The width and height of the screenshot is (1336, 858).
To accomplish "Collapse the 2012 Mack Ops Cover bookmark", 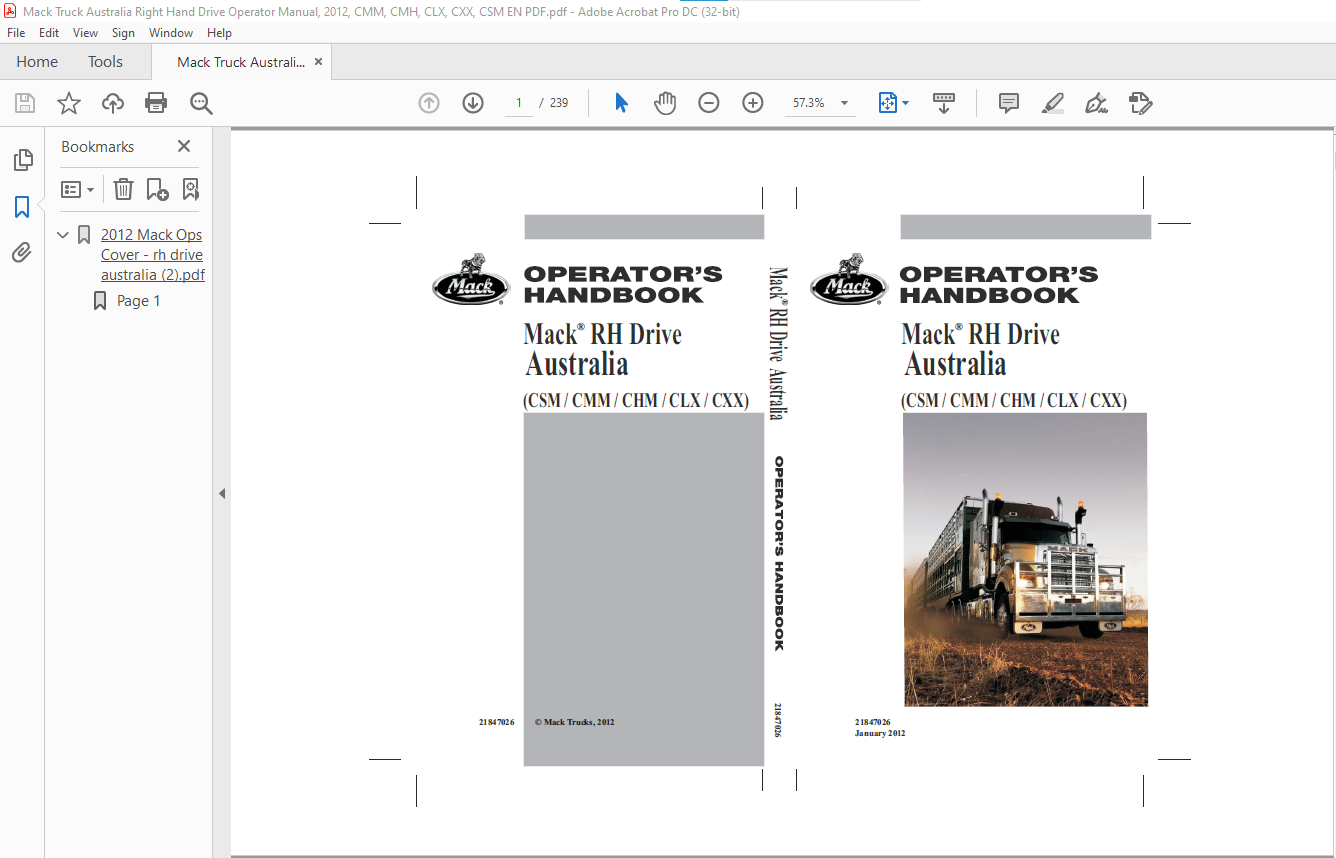I will 64,235.
